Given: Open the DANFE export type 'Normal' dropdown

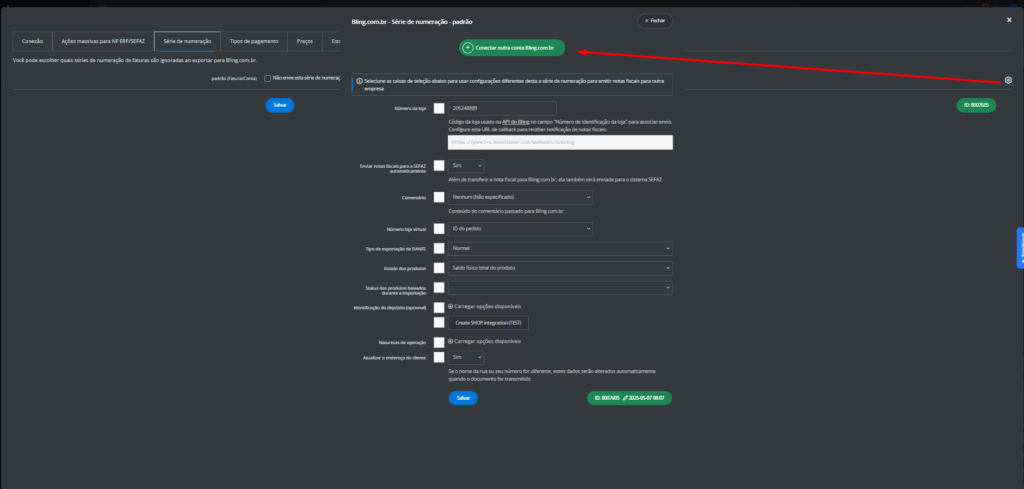Looking at the screenshot, I should click(560, 249).
